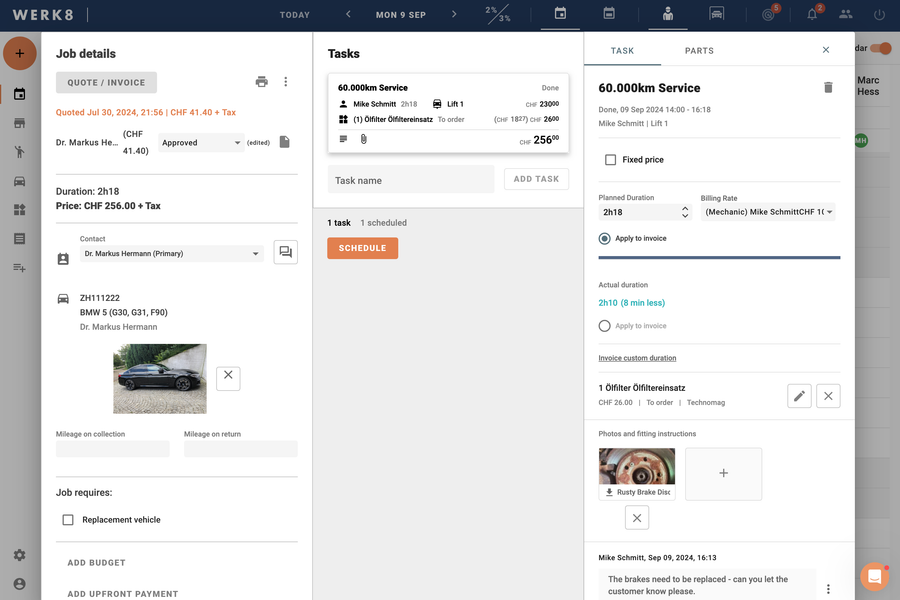
Task: Edit the Ölfilter part with pencil icon
Action: click(x=799, y=396)
